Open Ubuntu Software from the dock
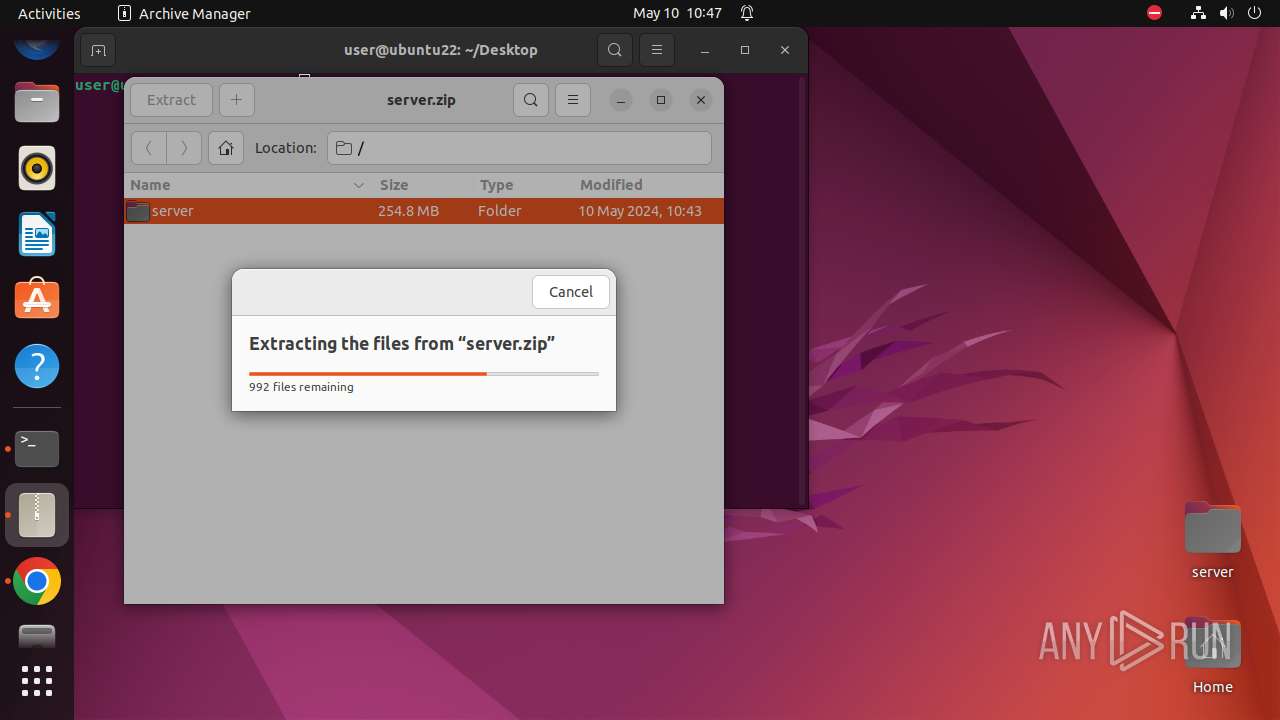The height and width of the screenshot is (720, 1280). [37, 300]
